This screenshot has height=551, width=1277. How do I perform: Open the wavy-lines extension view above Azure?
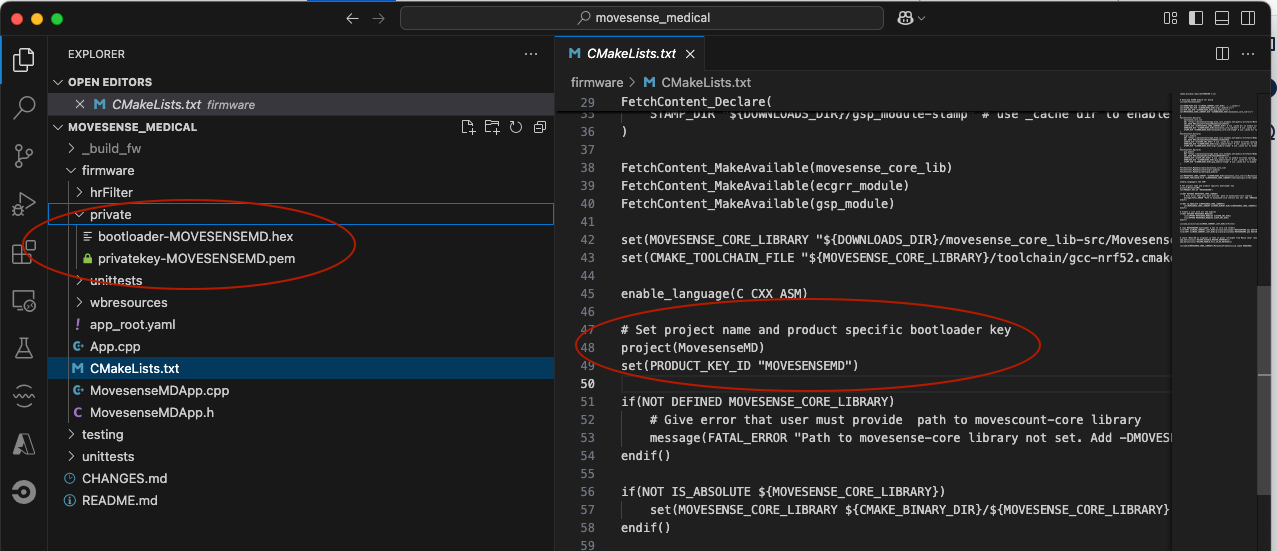coord(24,396)
